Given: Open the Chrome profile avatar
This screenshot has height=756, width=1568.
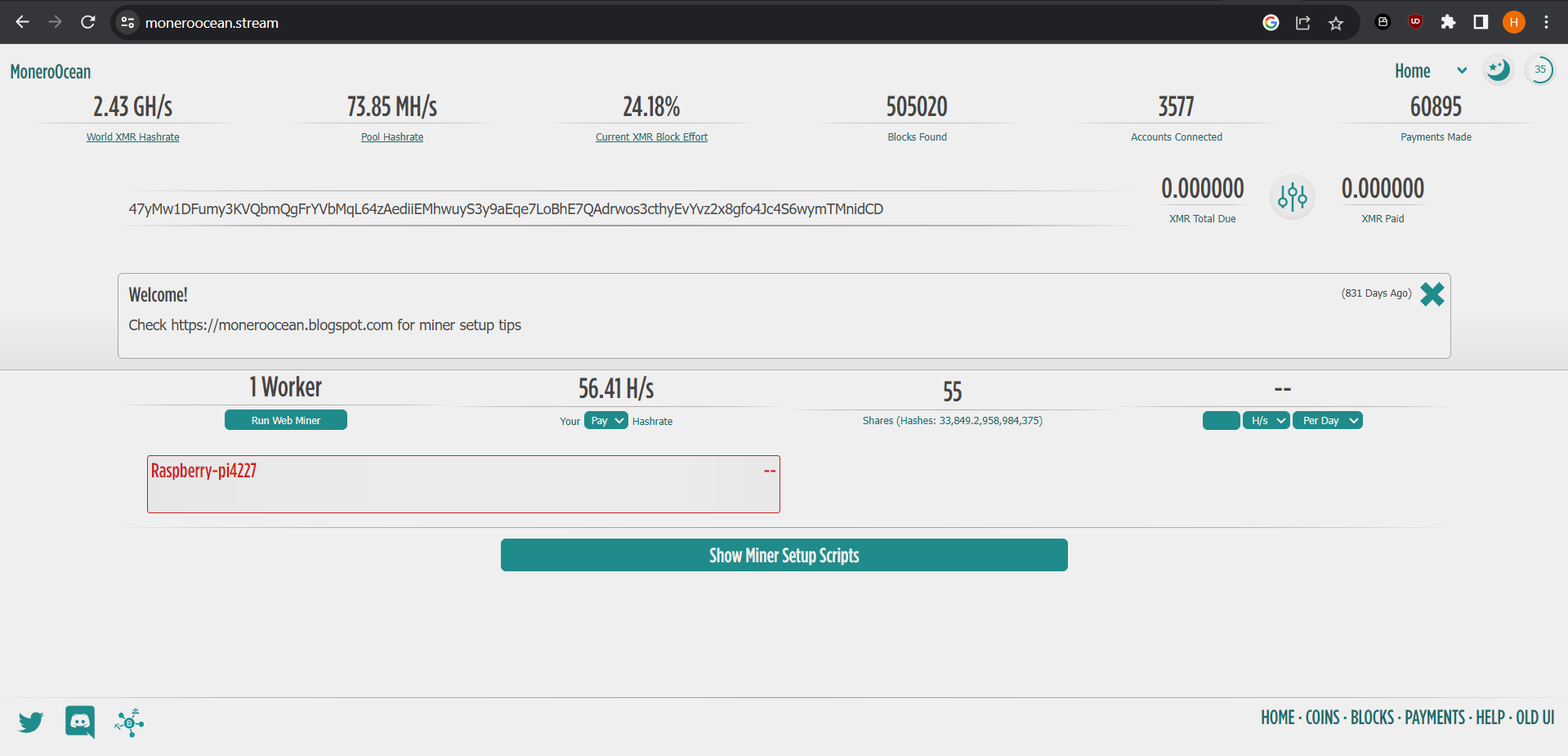Looking at the screenshot, I should pyautogui.click(x=1513, y=22).
